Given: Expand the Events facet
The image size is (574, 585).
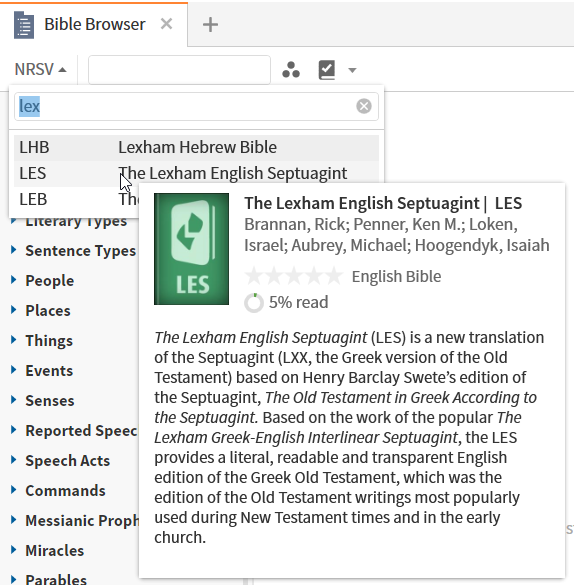Looking at the screenshot, I should (14, 370).
